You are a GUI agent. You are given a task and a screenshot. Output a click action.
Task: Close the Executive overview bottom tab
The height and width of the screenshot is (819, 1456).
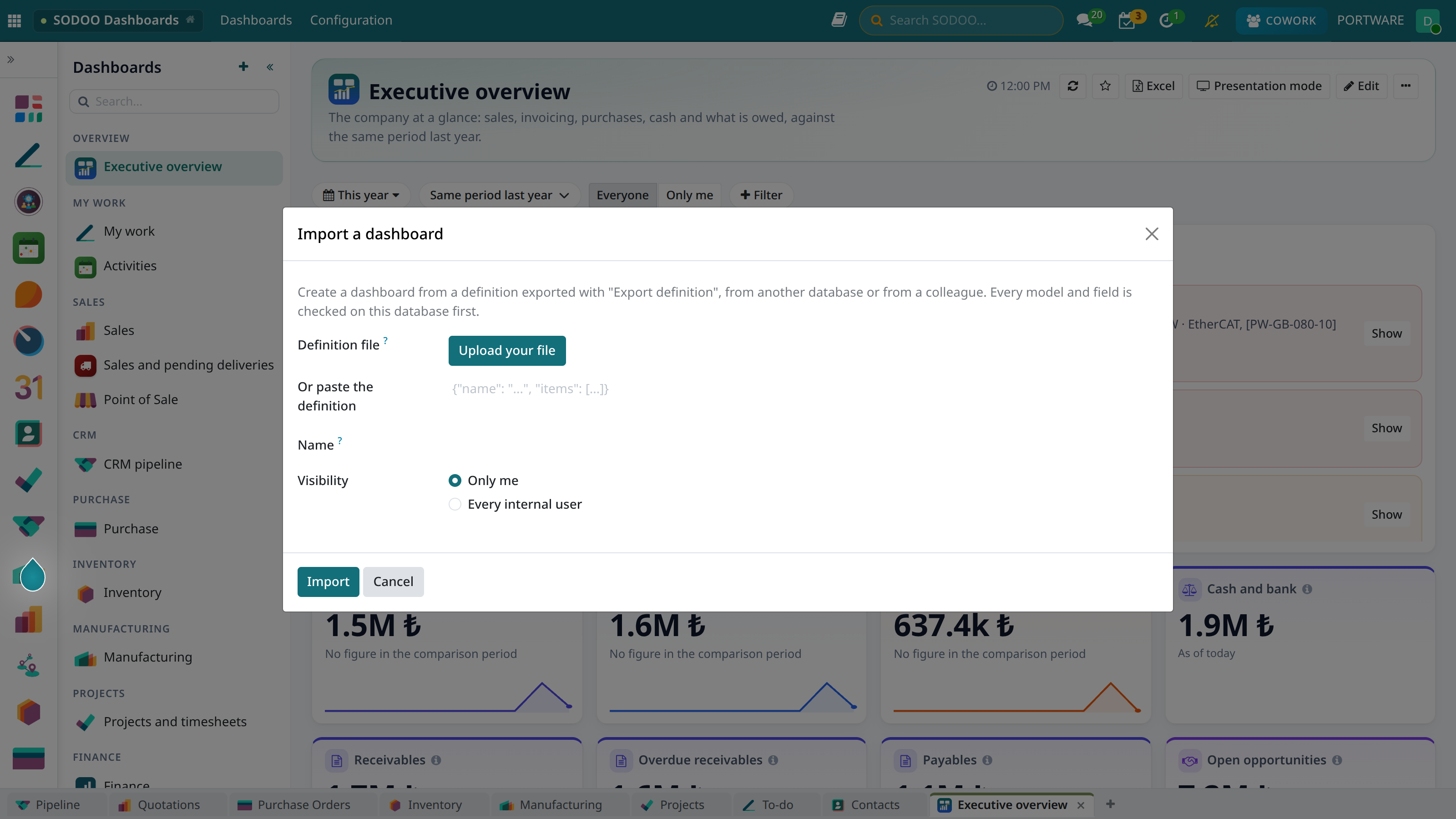pos(1081,805)
